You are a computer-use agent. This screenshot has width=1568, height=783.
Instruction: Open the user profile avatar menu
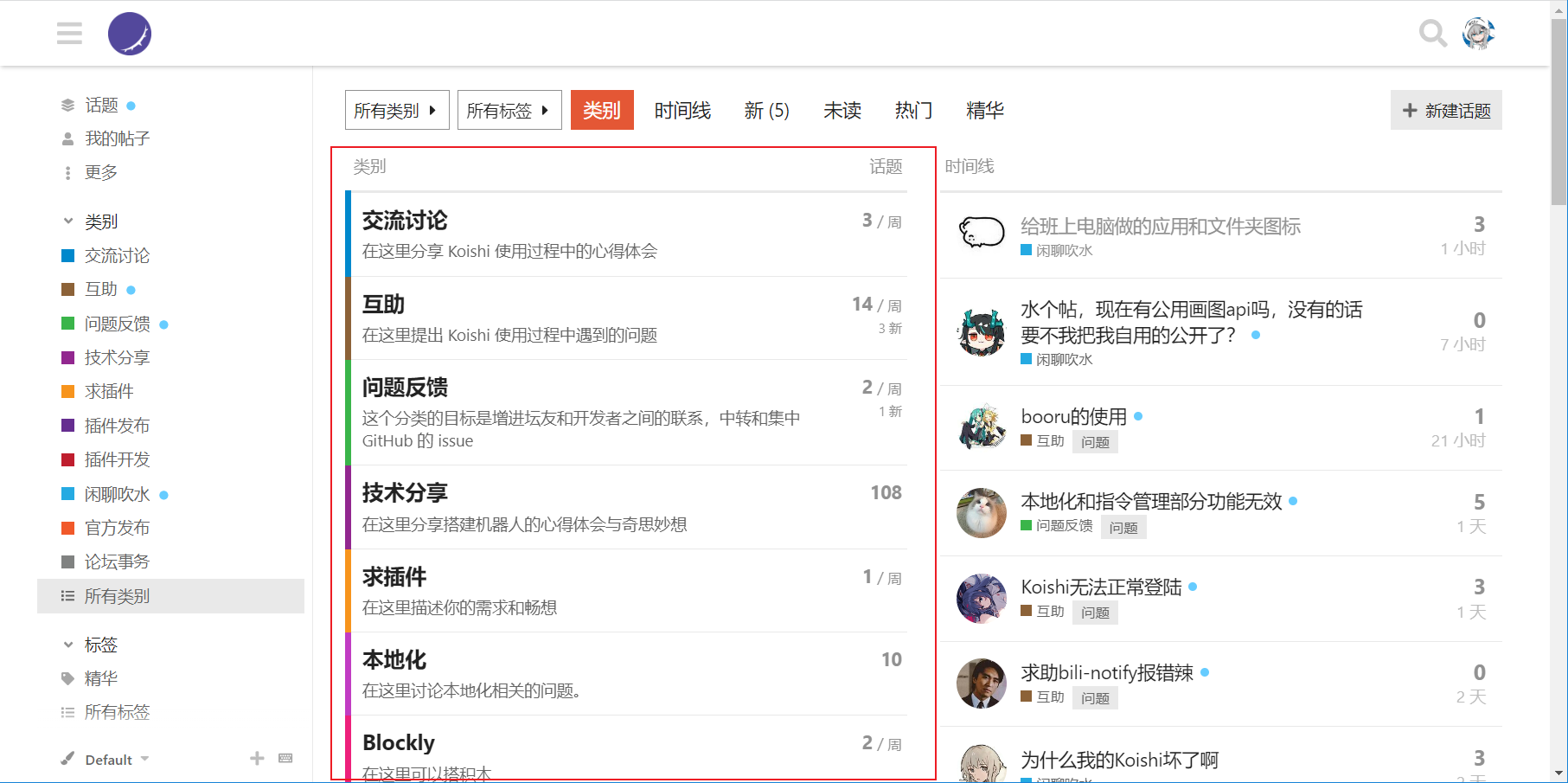(1479, 34)
